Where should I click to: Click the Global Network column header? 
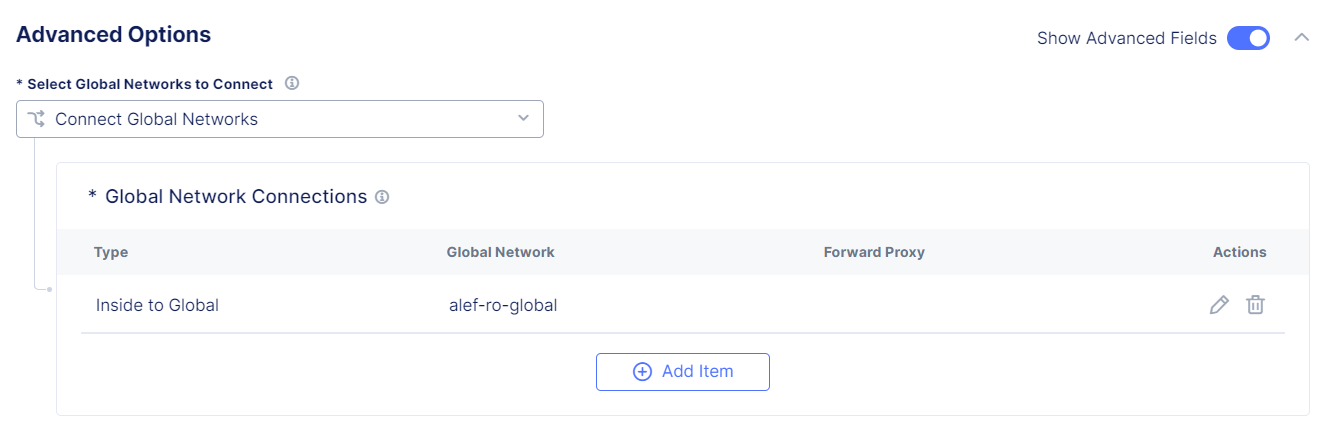click(501, 252)
